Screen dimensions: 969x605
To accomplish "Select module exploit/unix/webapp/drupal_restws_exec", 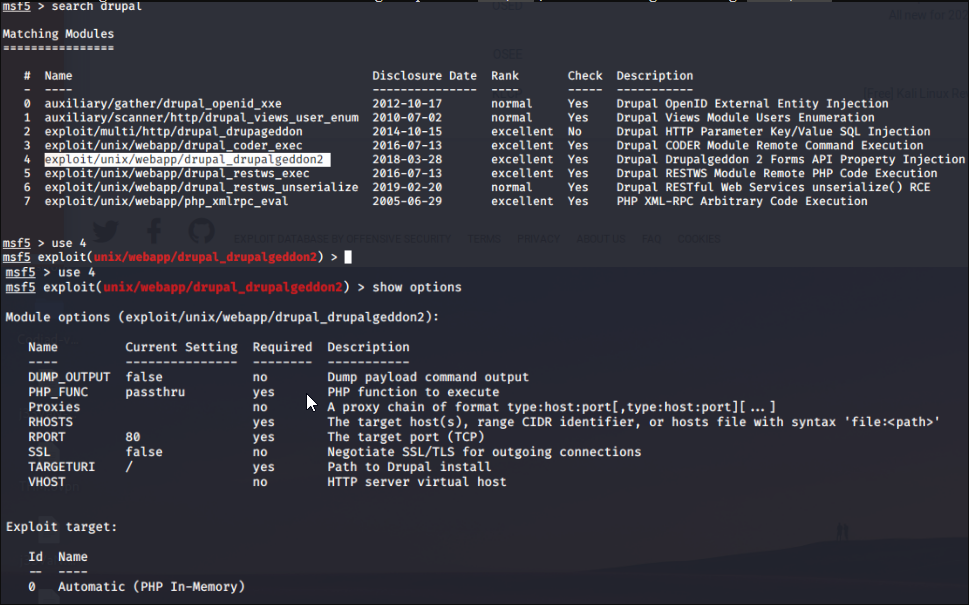I will pos(177,174).
